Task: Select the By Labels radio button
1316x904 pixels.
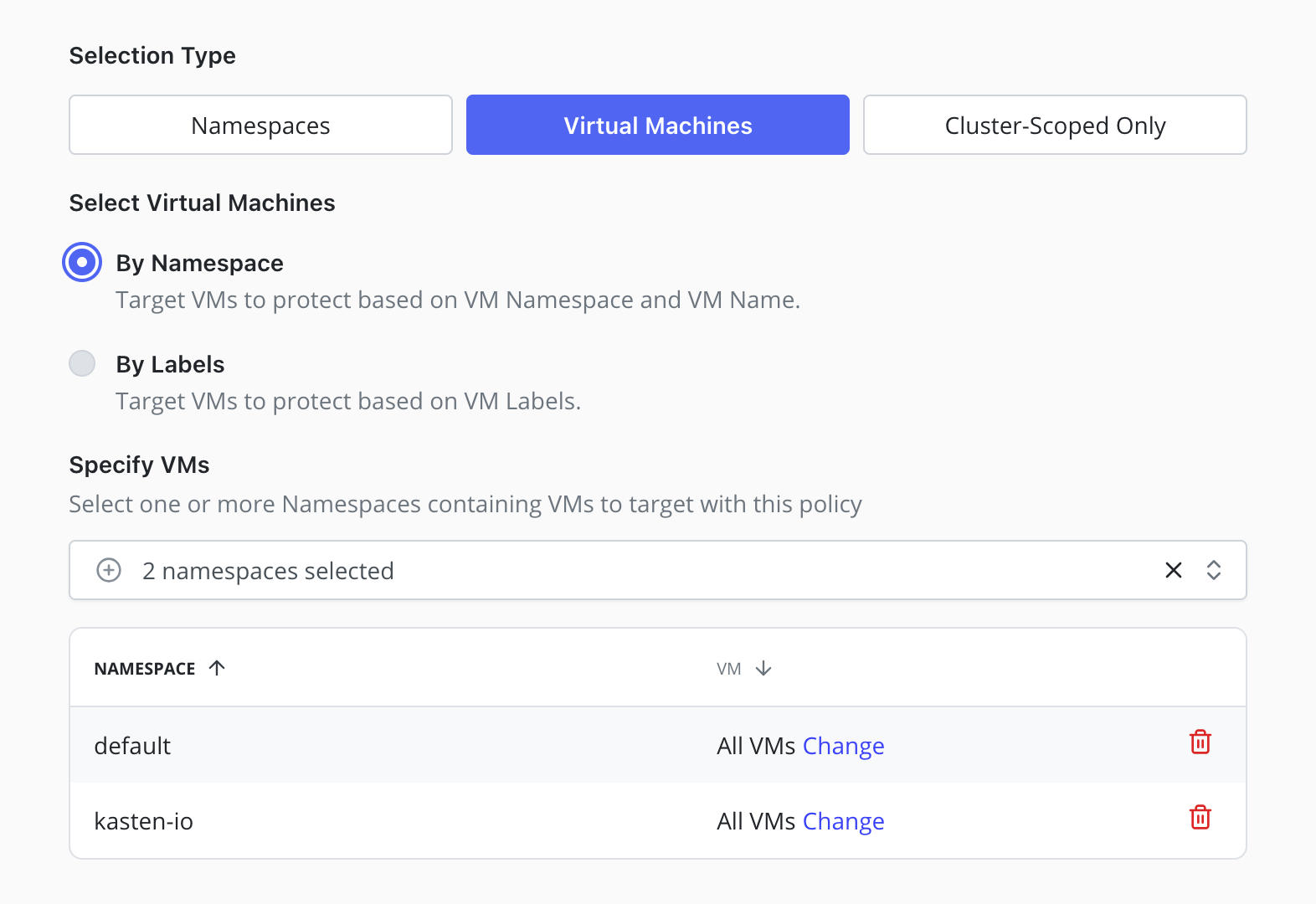Action: [82, 363]
